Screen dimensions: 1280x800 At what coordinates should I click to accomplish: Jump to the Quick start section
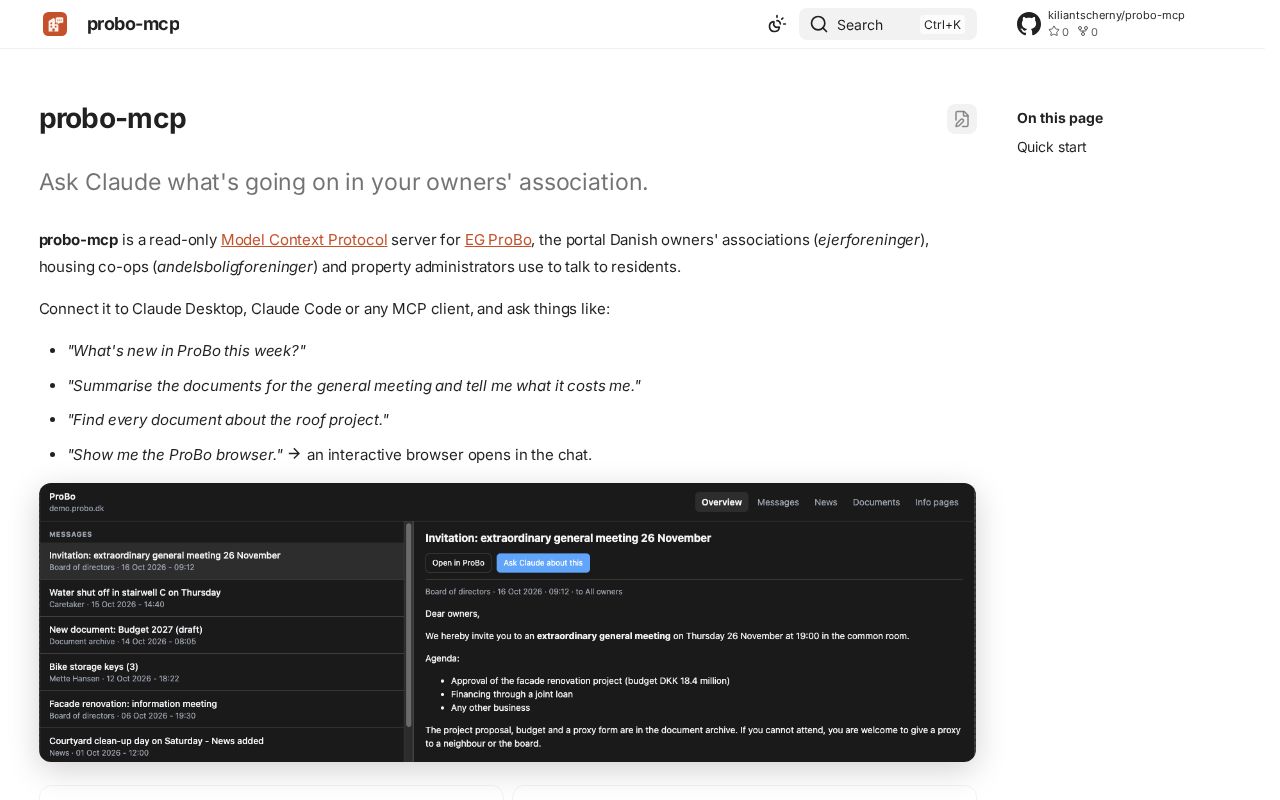(x=1051, y=147)
